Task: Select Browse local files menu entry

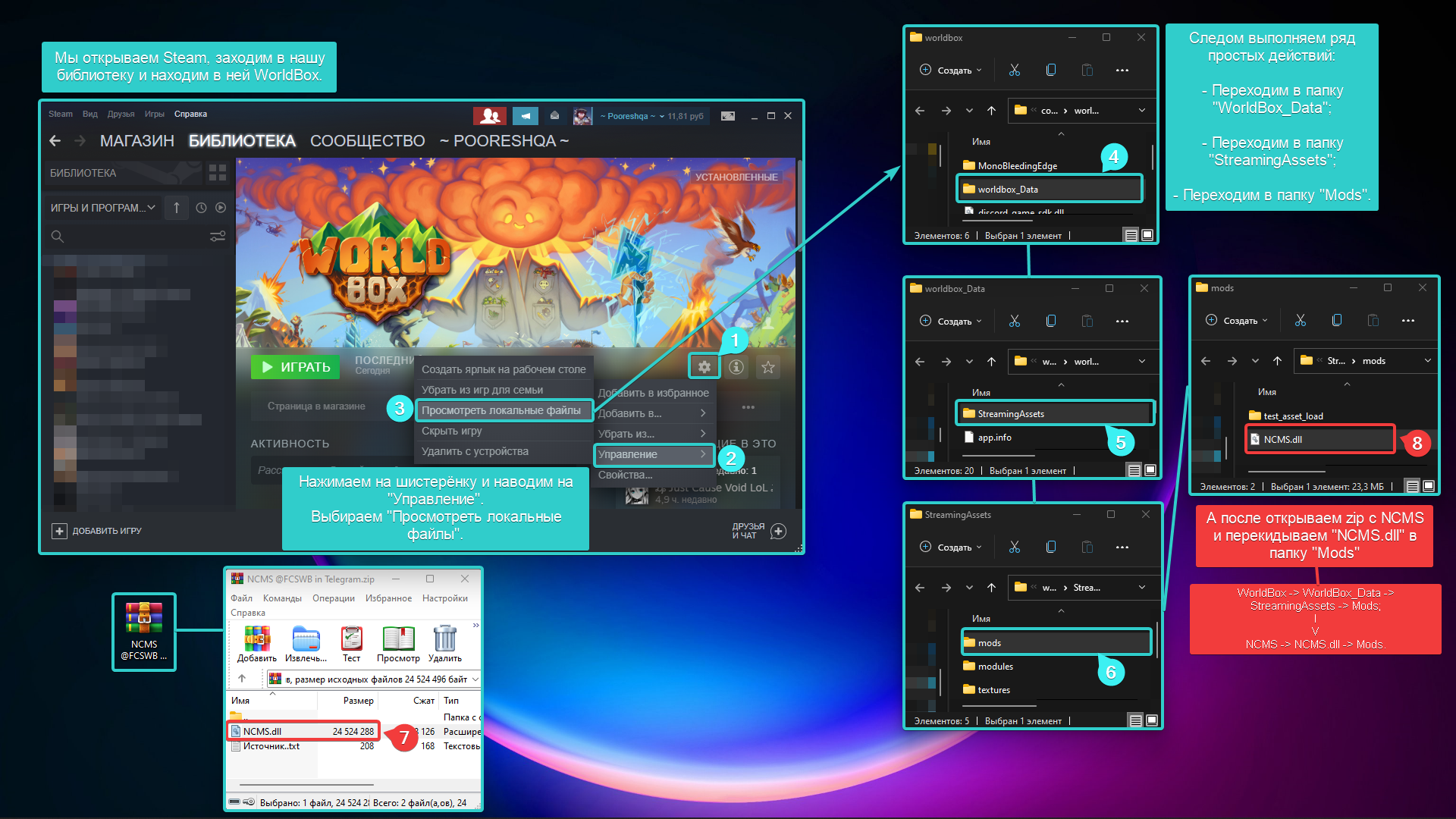Action: click(504, 410)
